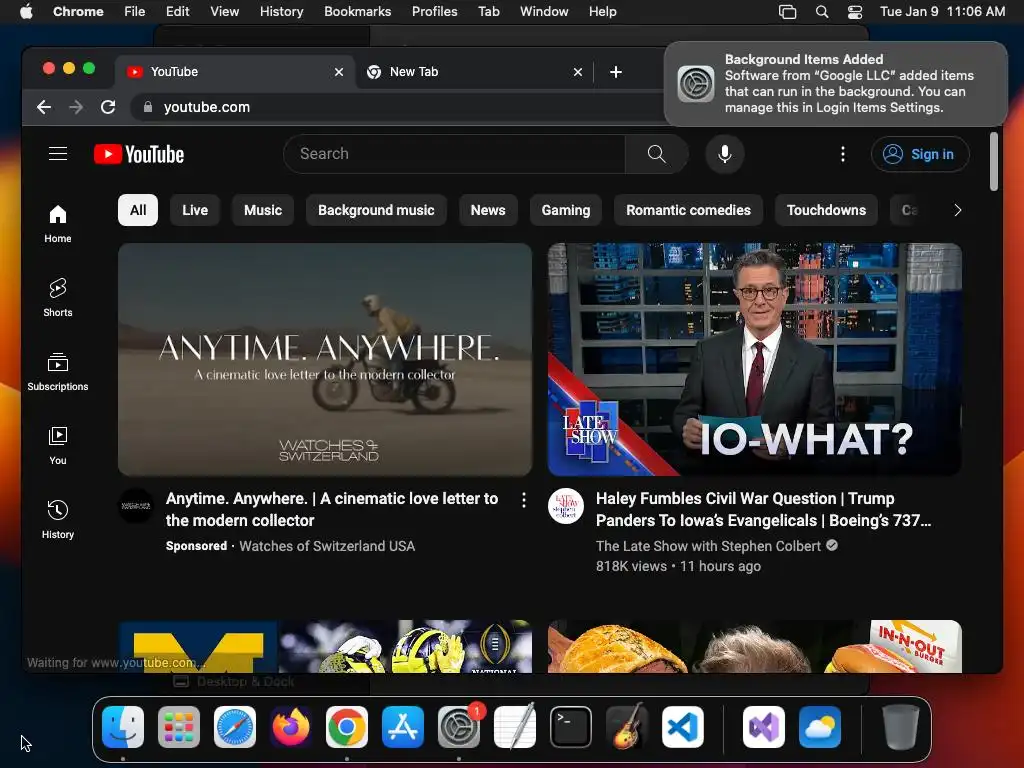This screenshot has height=768, width=1024.
Task: Show more filter chips with right chevron
Action: [957, 210]
